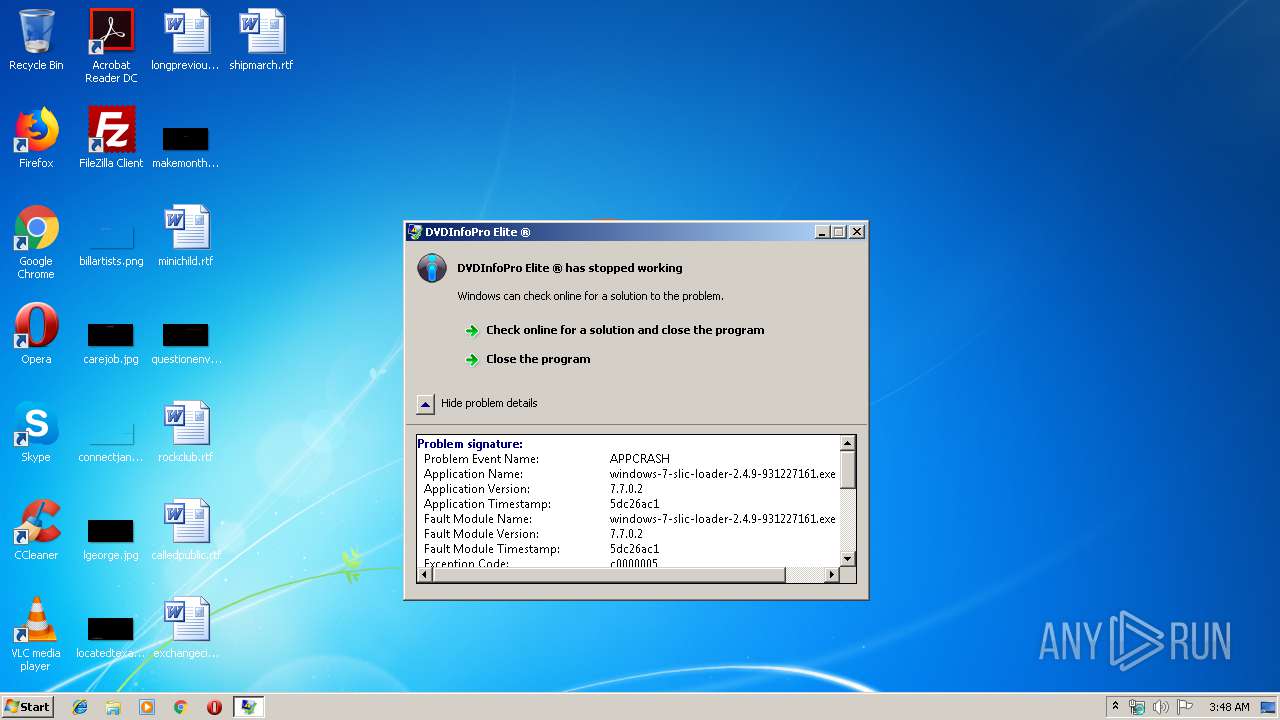
Task: Select the questionenv file icon
Action: tap(186, 343)
